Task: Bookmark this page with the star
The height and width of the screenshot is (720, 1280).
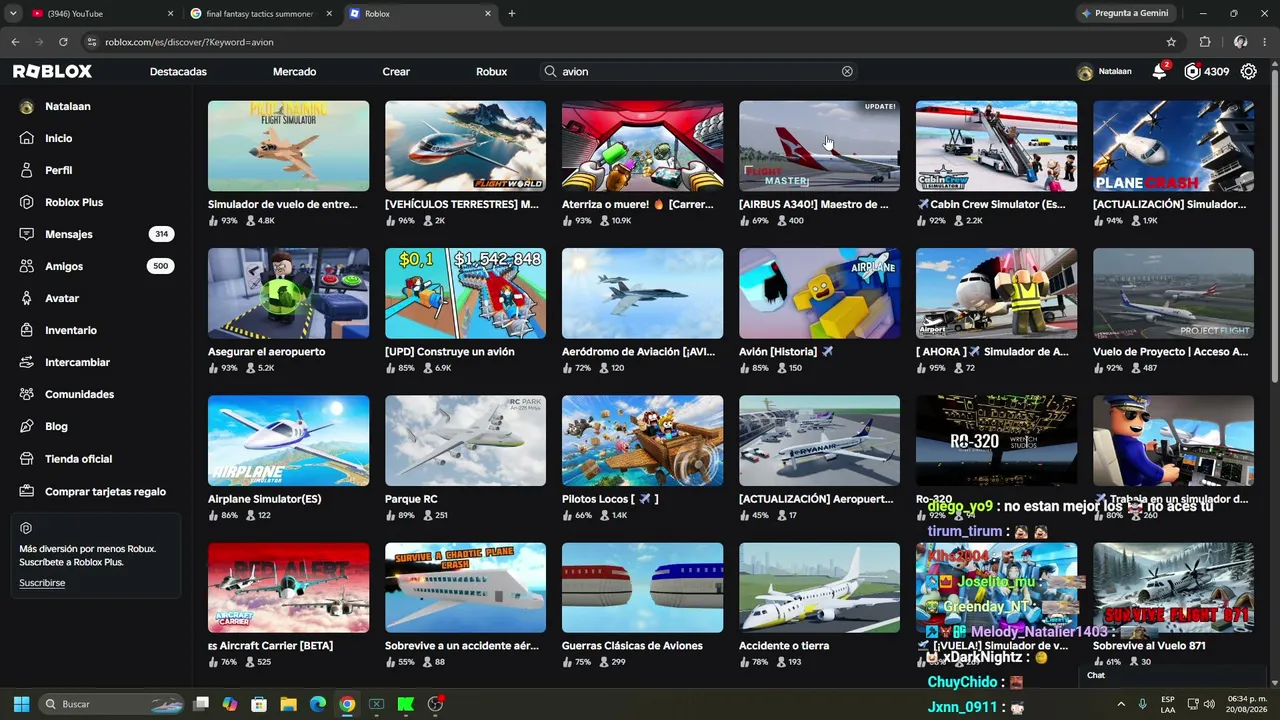Action: pos(1171,42)
